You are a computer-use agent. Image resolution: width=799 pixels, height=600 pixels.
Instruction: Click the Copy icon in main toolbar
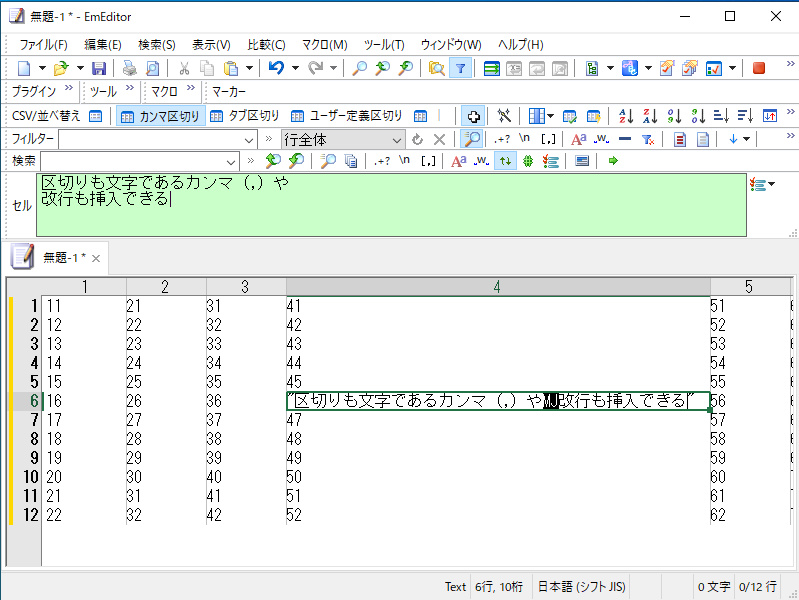tap(207, 68)
